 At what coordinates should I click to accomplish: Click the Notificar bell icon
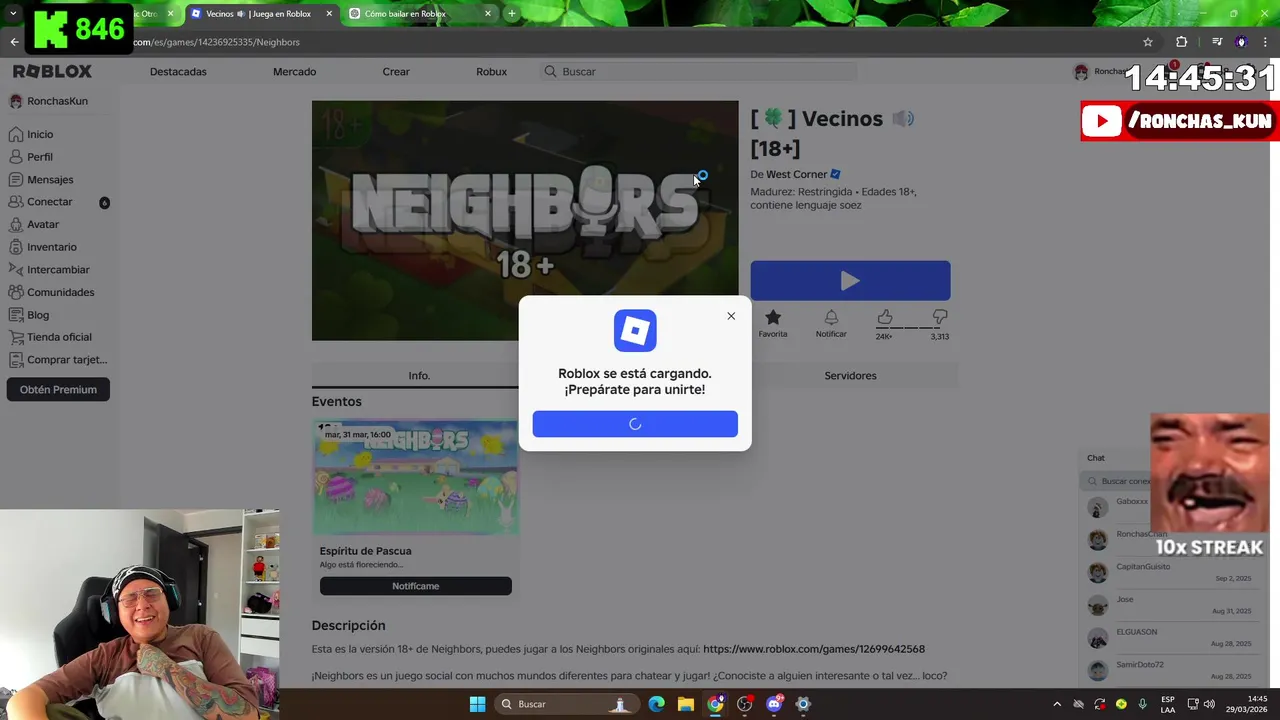[831, 318]
